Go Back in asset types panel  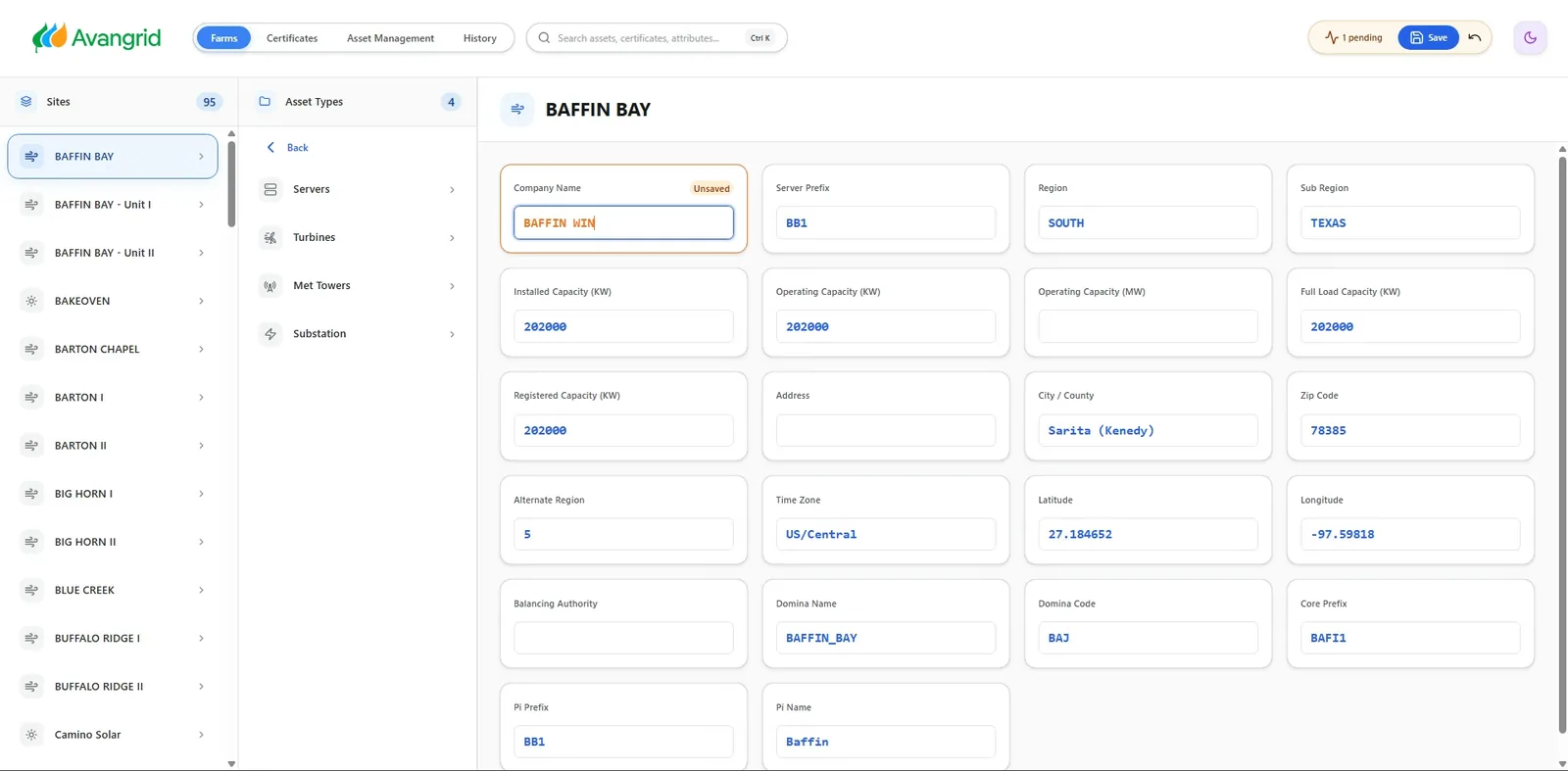[x=288, y=148]
